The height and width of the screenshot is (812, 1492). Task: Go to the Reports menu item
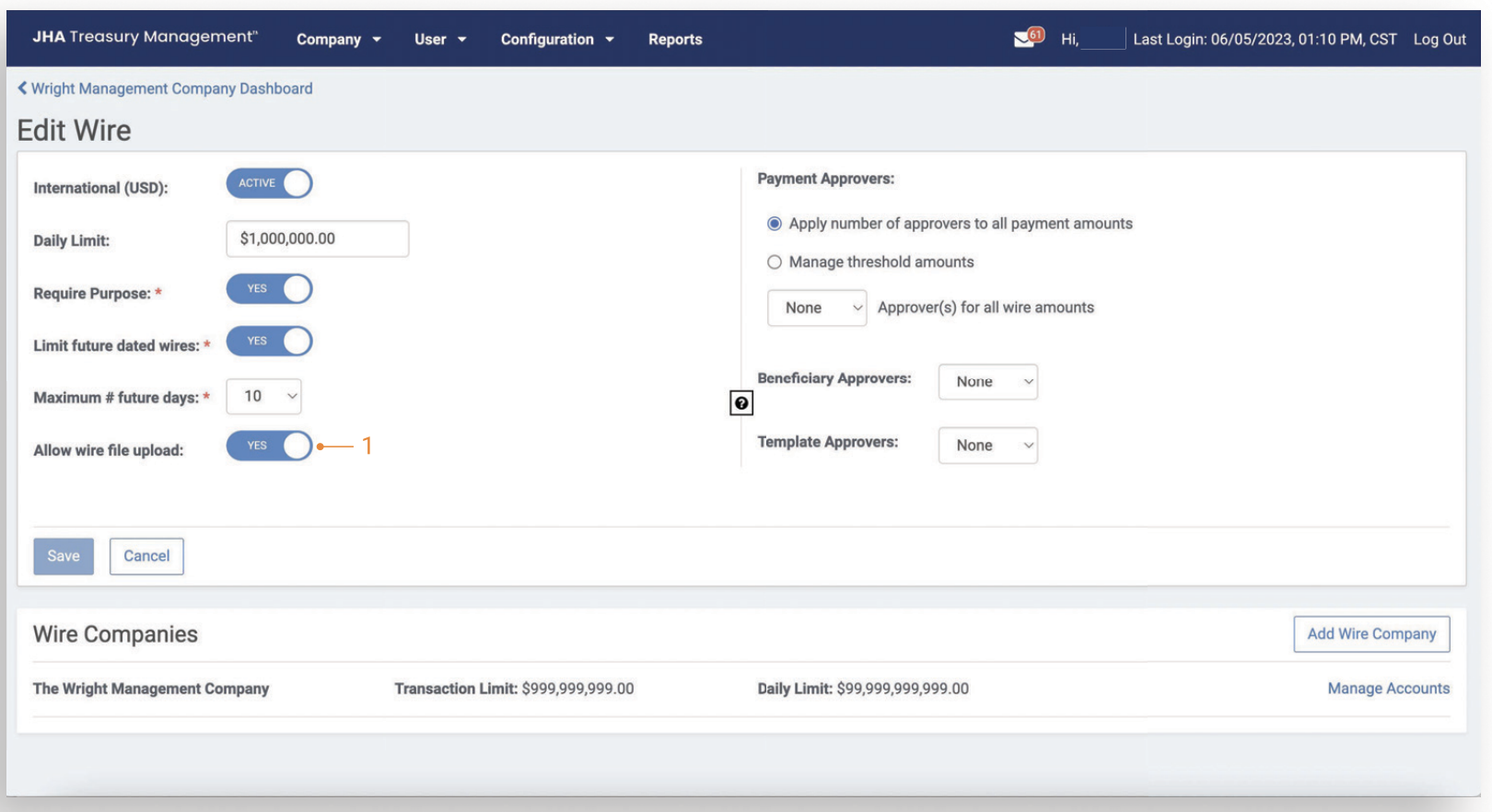tap(675, 40)
